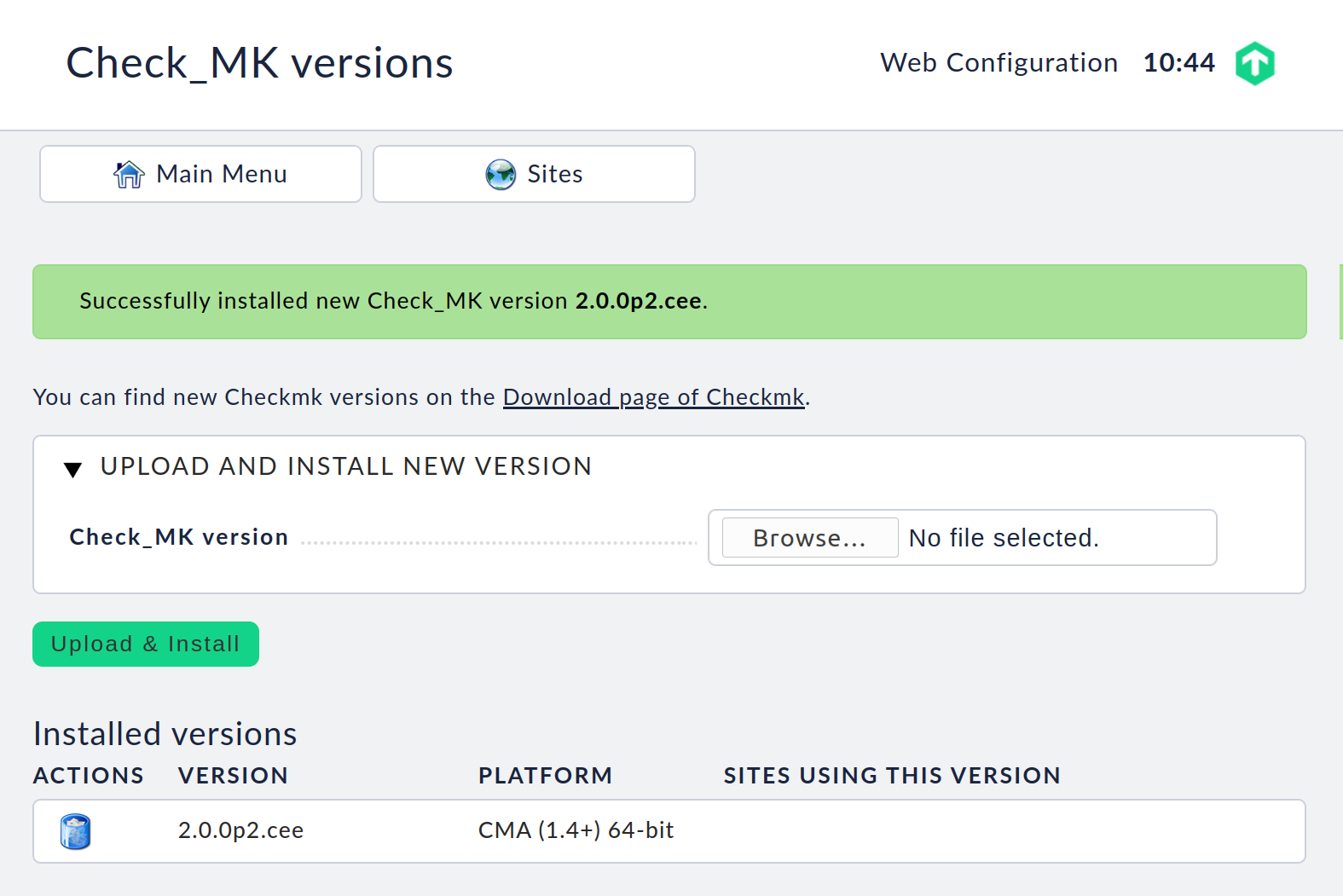Delete version 2.0.0p2.cee with trash icon
Screen dimensions: 1343x896
pyautogui.click(x=75, y=831)
